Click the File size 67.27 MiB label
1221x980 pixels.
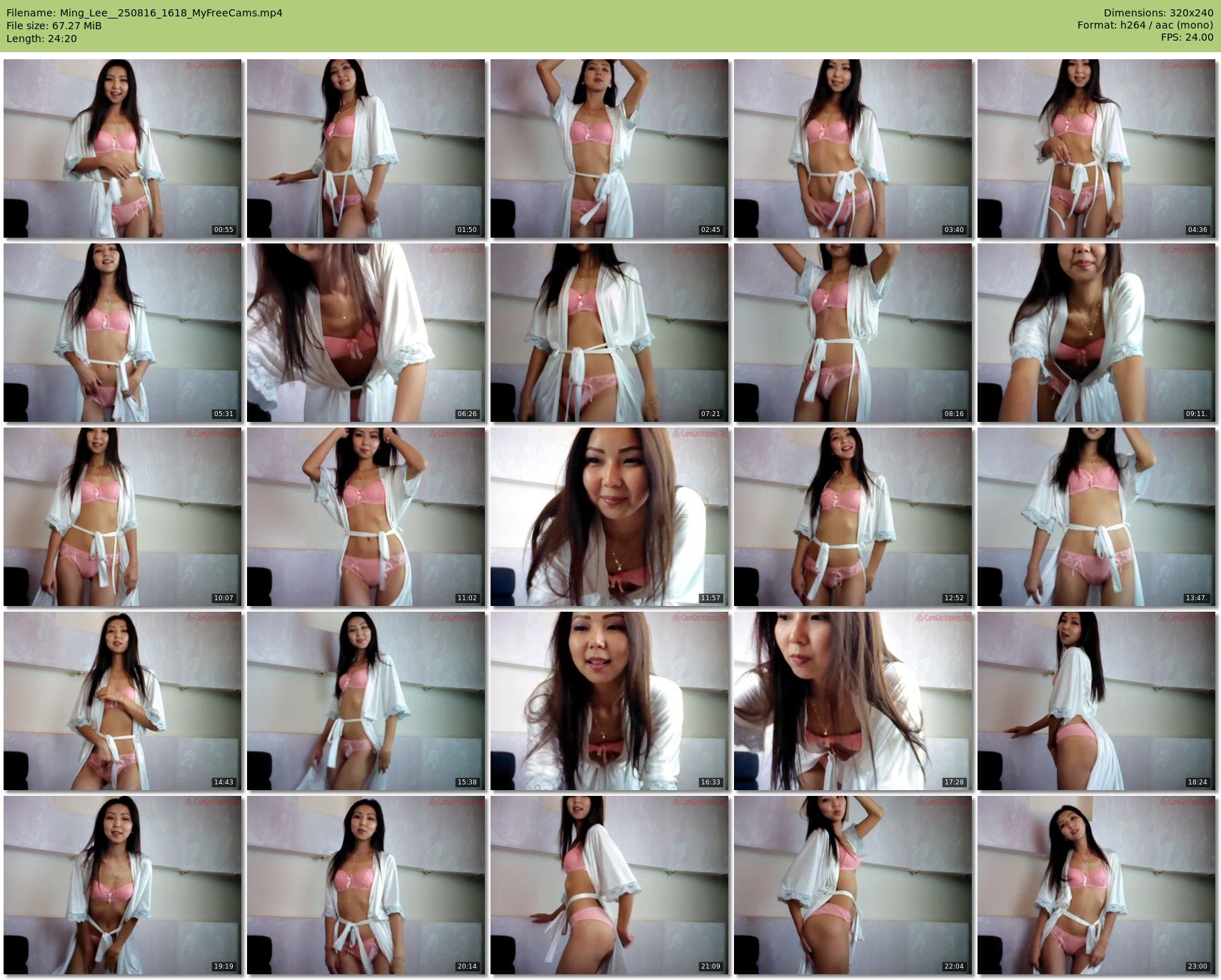(54, 26)
